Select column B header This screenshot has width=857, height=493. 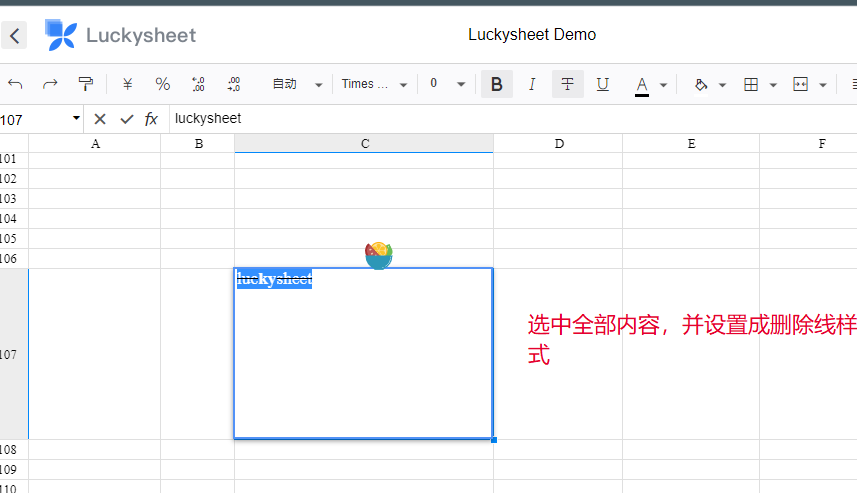click(198, 144)
